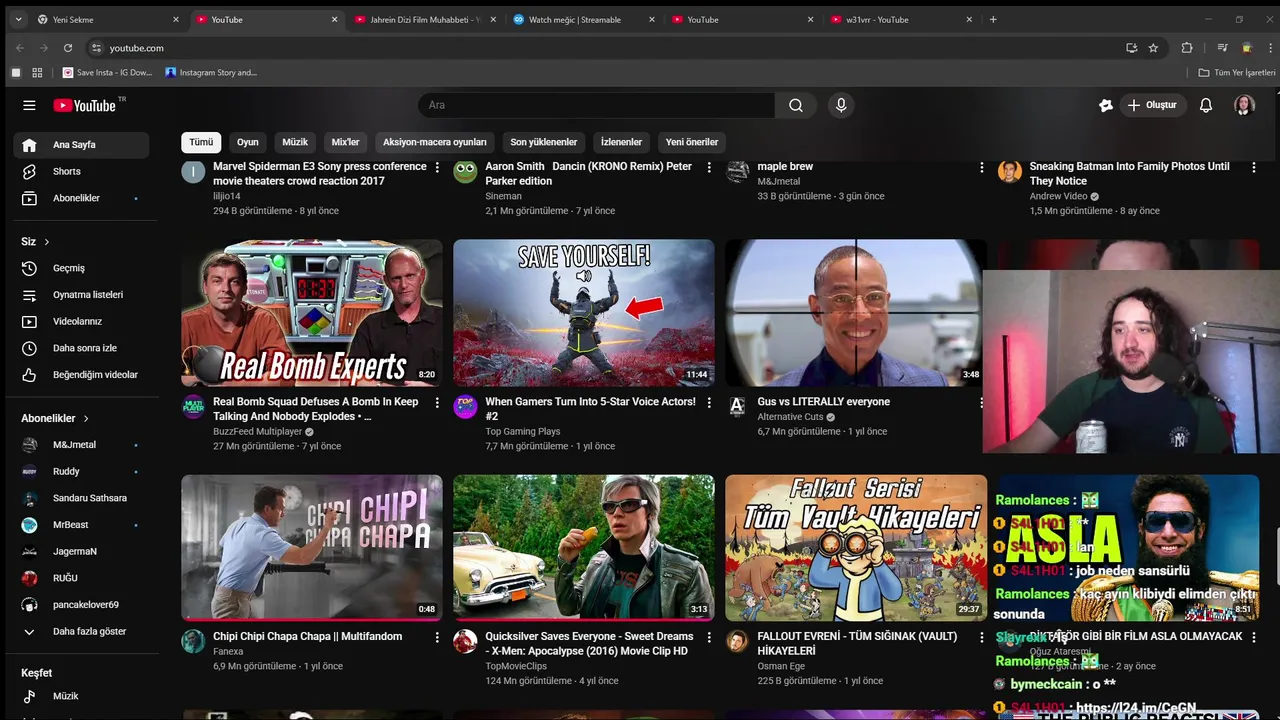
Task: Open options for Quicksilver Saves Everyone video
Action: pos(709,637)
